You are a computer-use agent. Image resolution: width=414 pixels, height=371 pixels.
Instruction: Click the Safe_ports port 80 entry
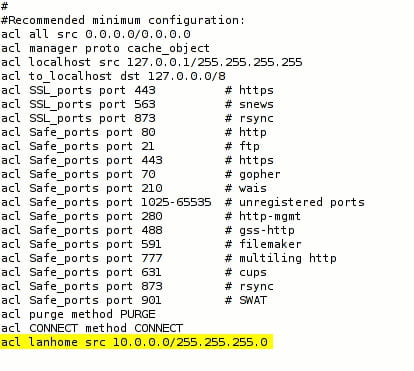pos(92,132)
